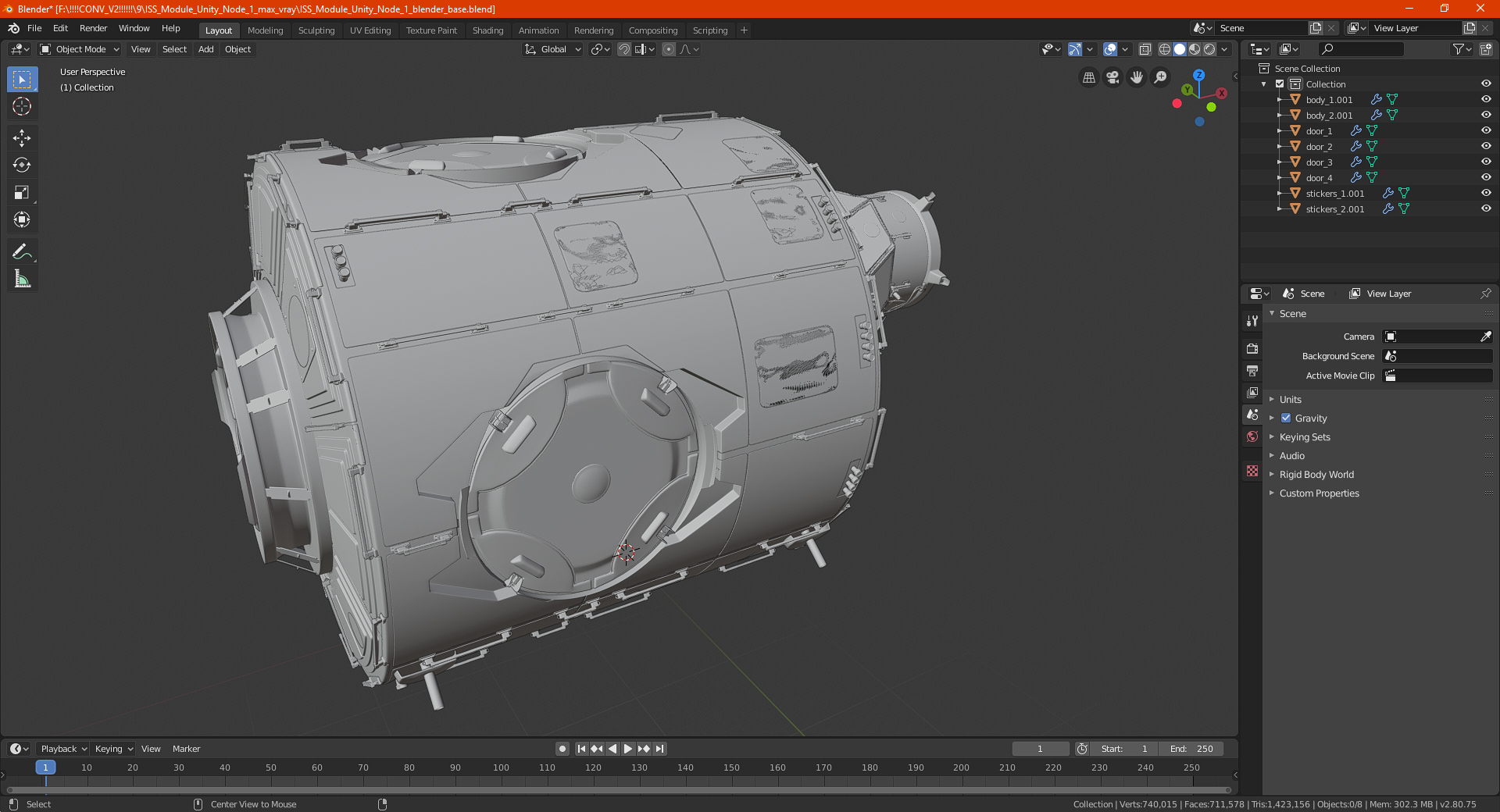Image resolution: width=1500 pixels, height=812 pixels.
Task: Choose the Scale tool
Action: (22, 192)
